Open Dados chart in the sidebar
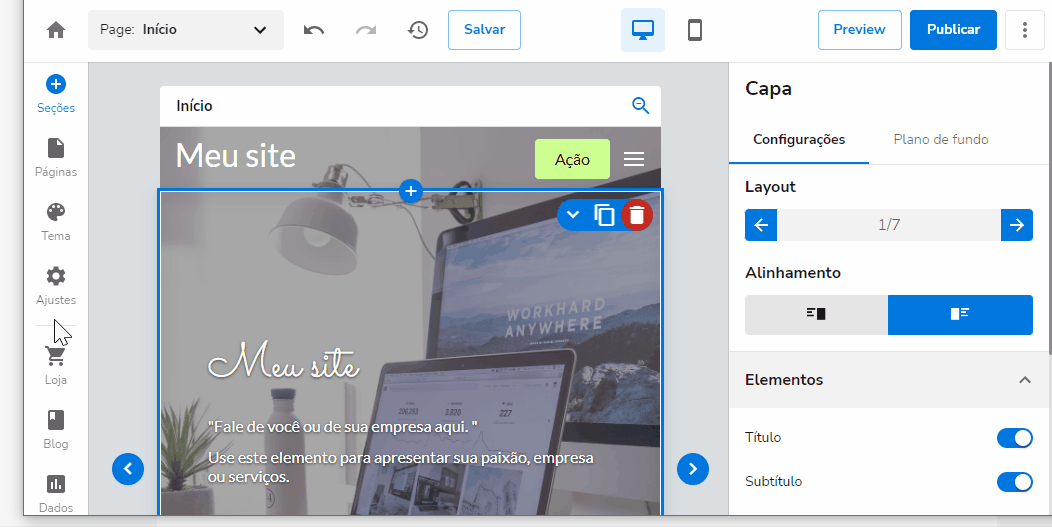 56,493
